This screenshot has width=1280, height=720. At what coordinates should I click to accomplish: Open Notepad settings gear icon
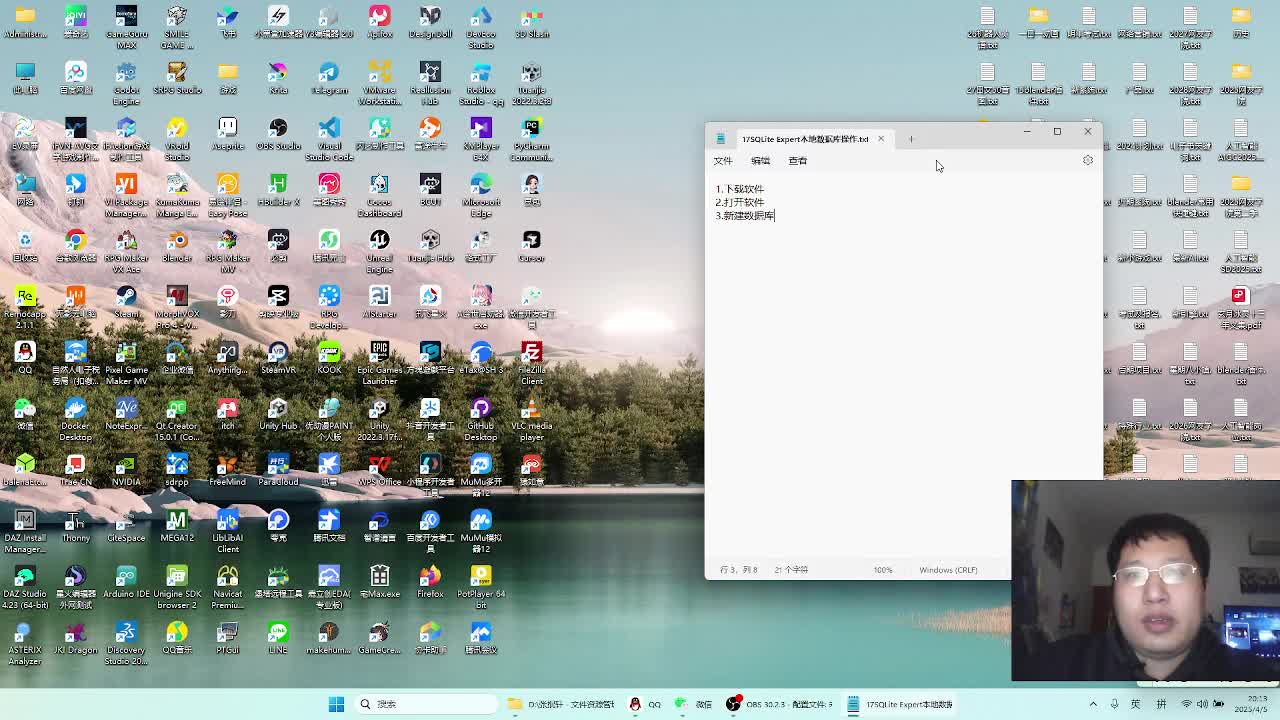tap(1087, 161)
